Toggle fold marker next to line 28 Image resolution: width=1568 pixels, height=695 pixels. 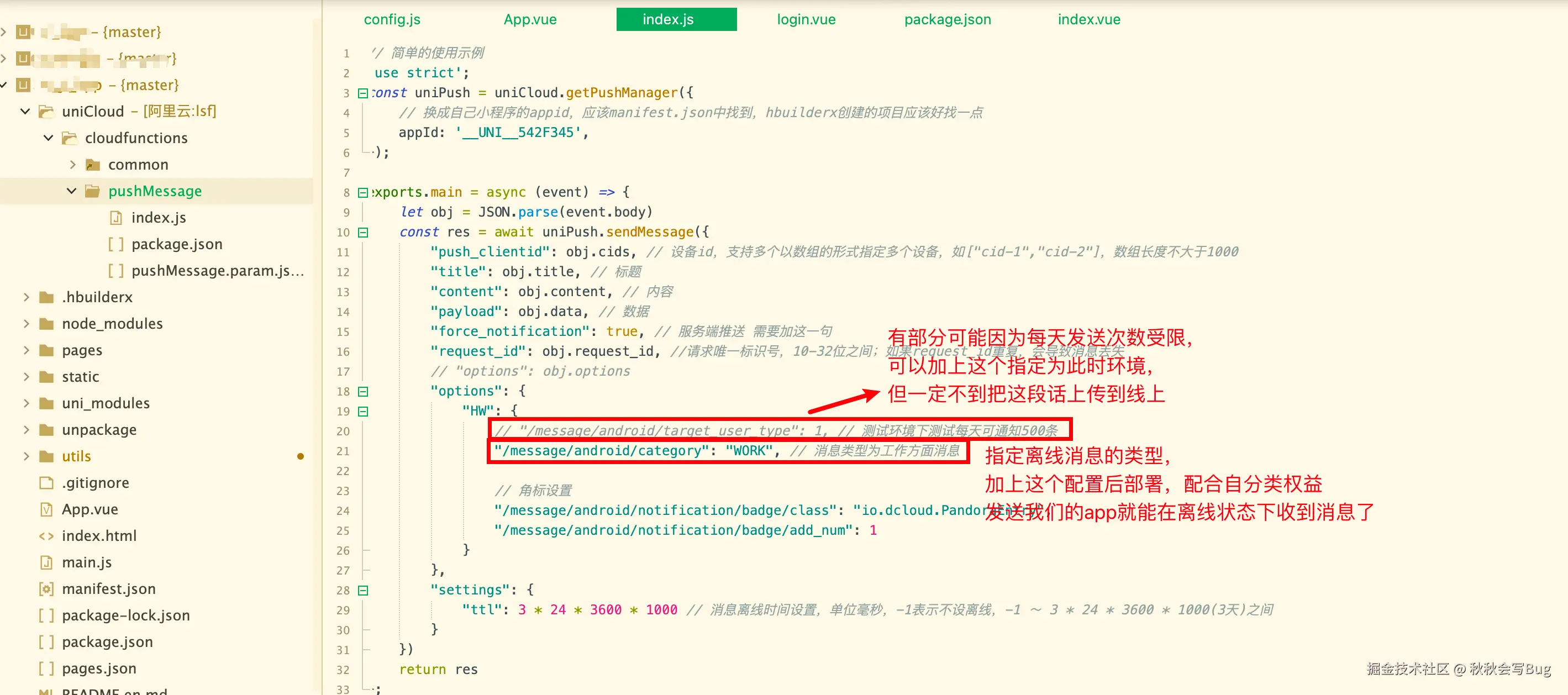tap(363, 591)
